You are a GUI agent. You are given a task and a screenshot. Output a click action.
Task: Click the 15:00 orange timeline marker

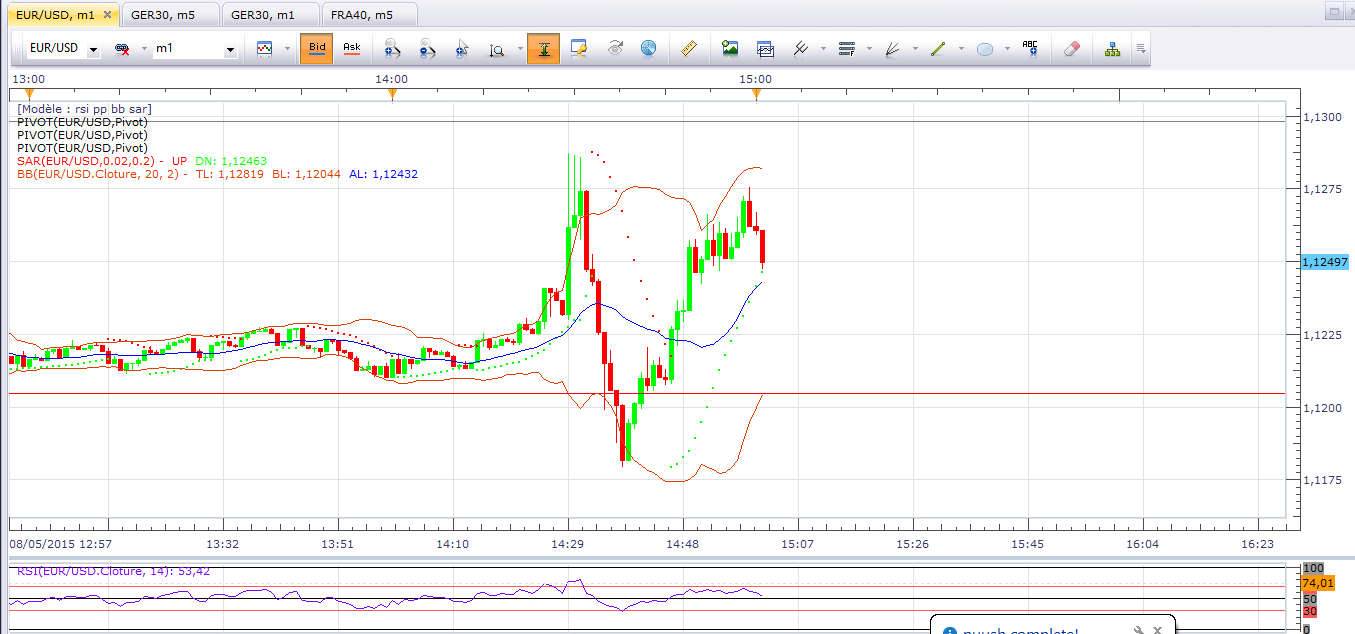point(756,95)
